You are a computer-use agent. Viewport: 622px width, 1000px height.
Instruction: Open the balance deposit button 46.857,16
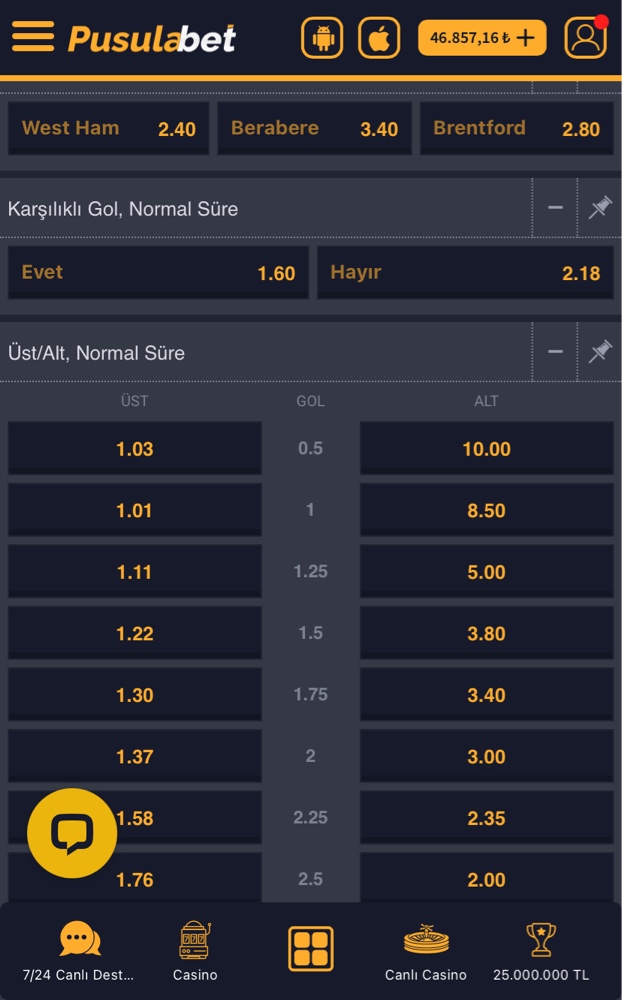(482, 38)
